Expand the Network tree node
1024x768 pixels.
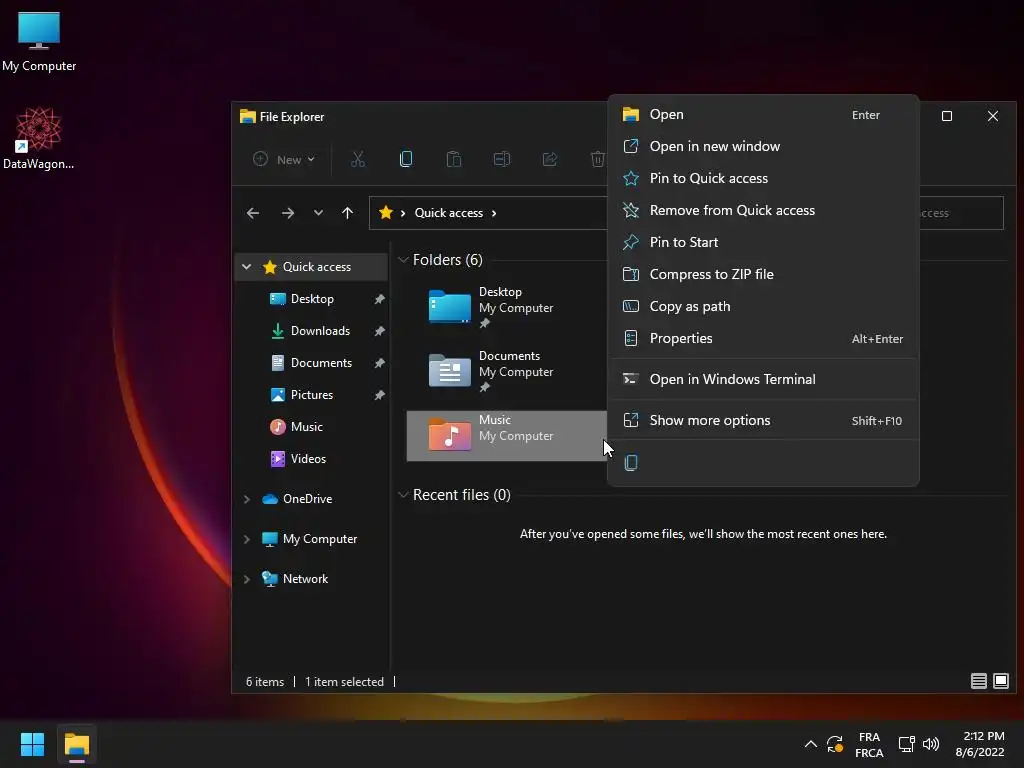[x=246, y=579]
